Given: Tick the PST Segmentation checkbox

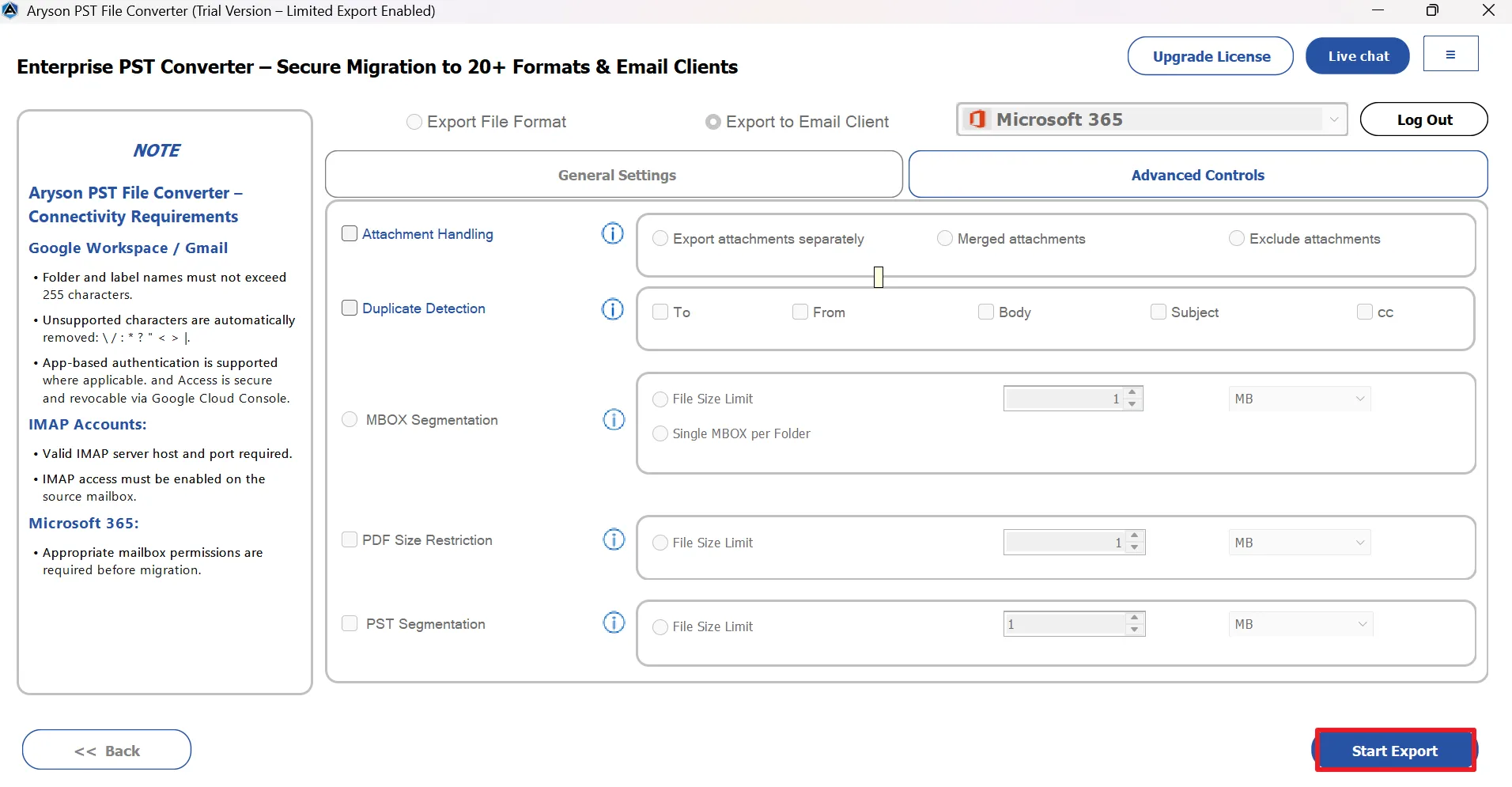Looking at the screenshot, I should [x=350, y=623].
